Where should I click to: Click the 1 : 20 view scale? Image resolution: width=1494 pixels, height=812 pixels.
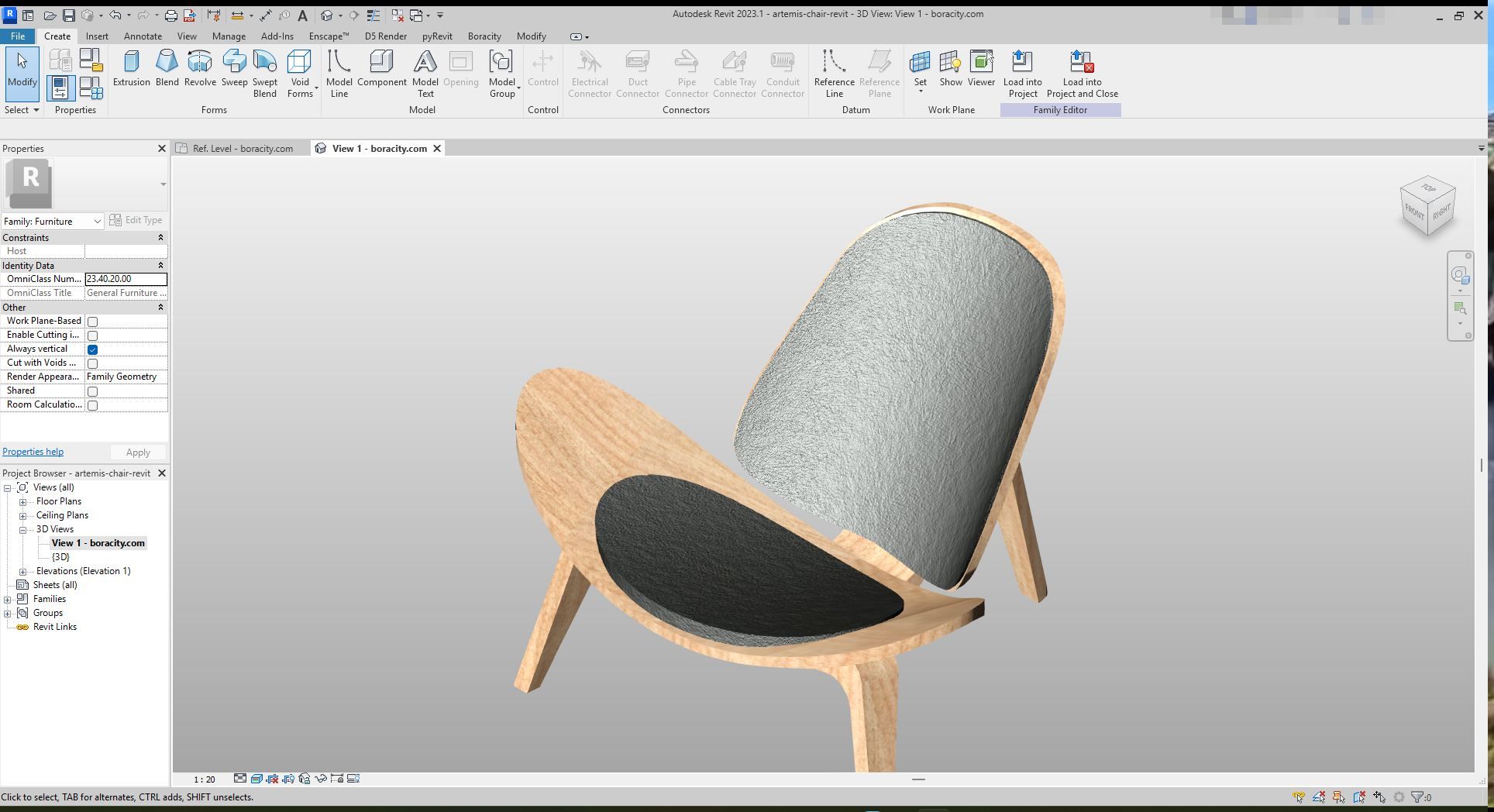[205, 779]
